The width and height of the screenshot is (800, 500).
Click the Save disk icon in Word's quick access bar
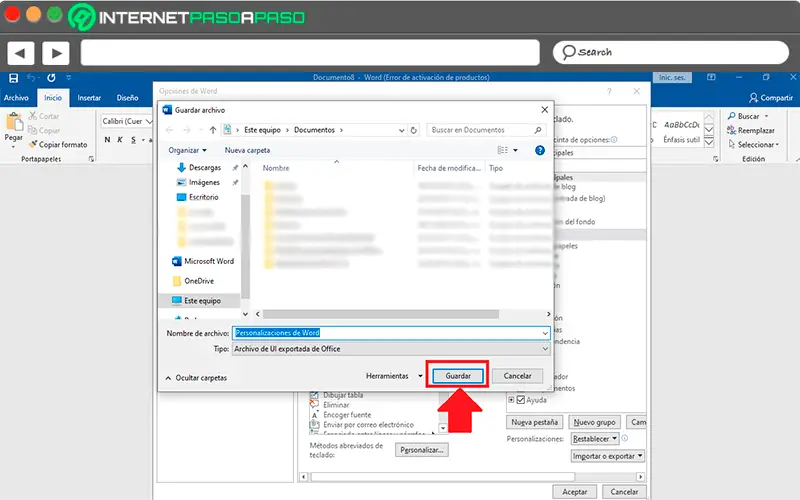(x=14, y=78)
